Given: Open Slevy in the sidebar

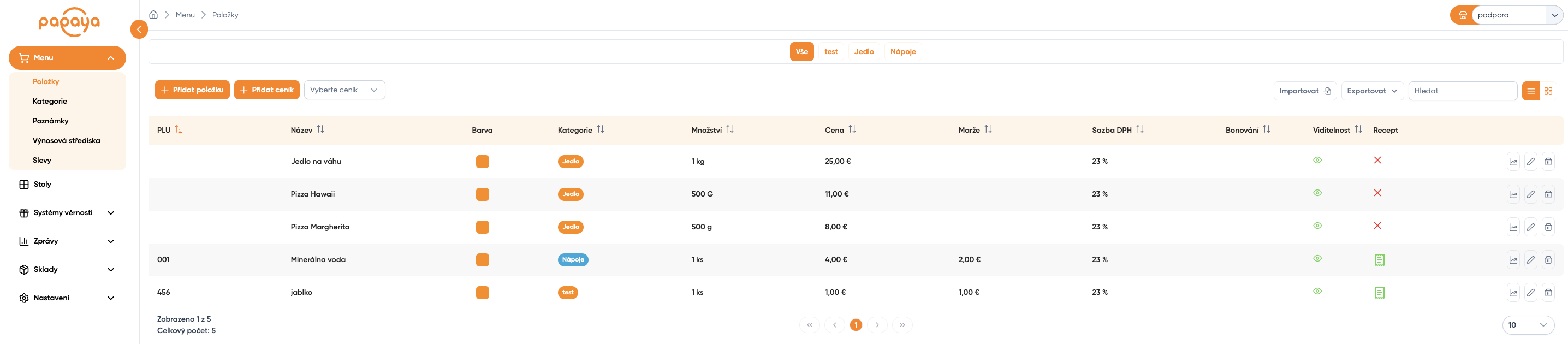Looking at the screenshot, I should click(42, 160).
